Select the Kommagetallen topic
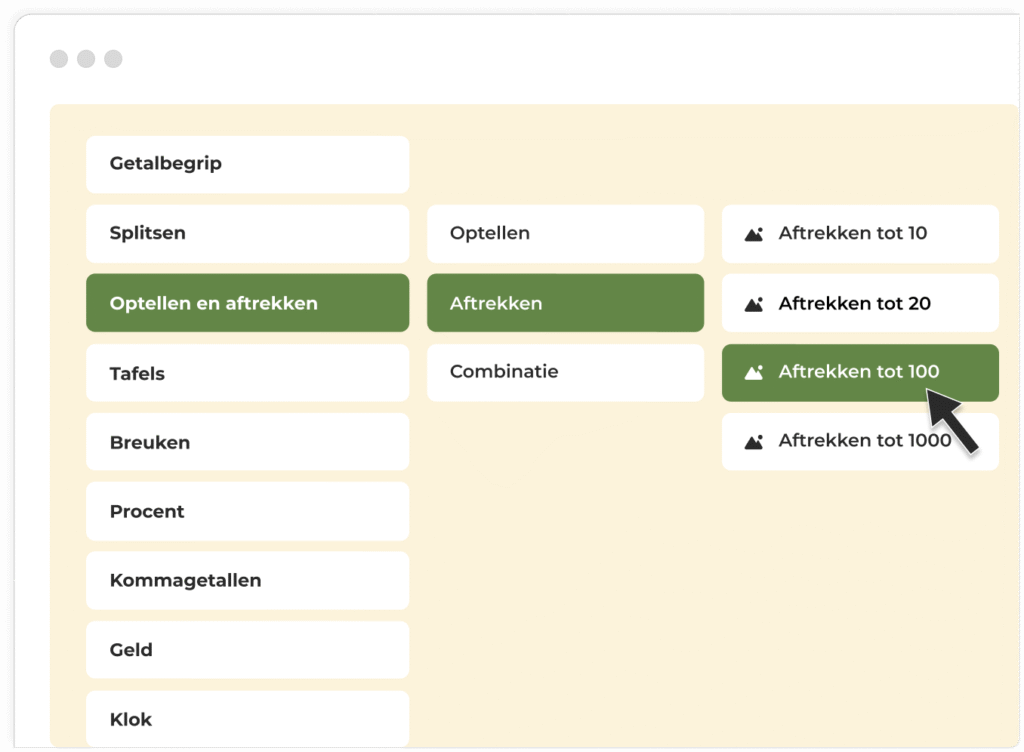This screenshot has height=752, width=1024. click(247, 580)
